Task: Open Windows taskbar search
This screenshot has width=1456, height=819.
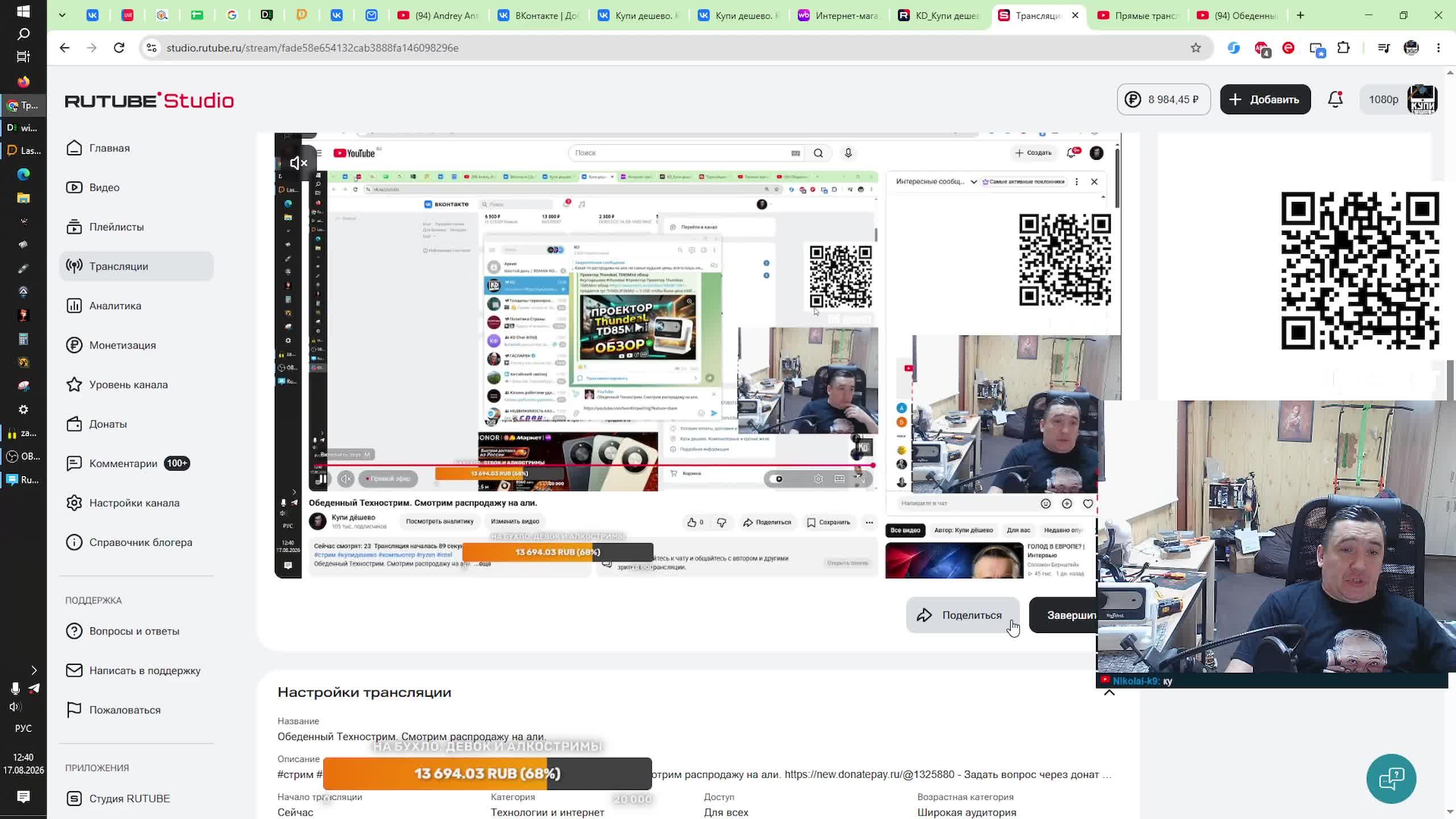Action: pyautogui.click(x=23, y=34)
